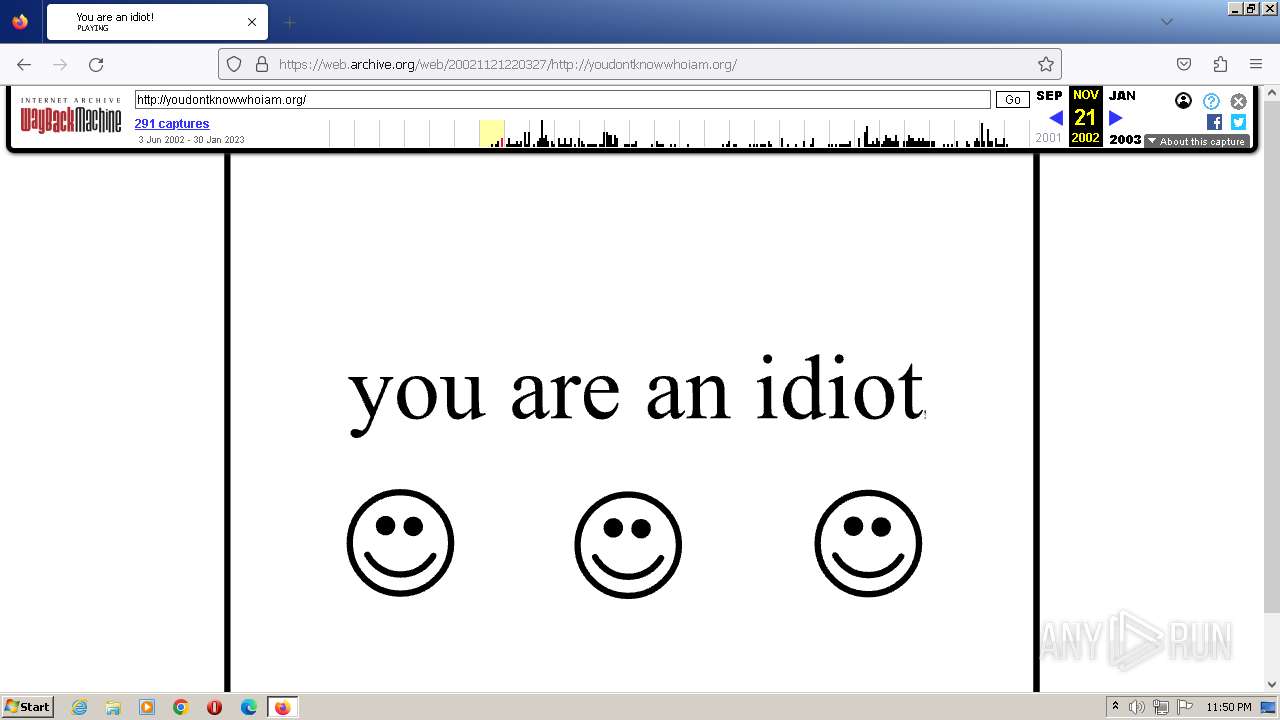Launch Opera from taskbar

click(215, 707)
